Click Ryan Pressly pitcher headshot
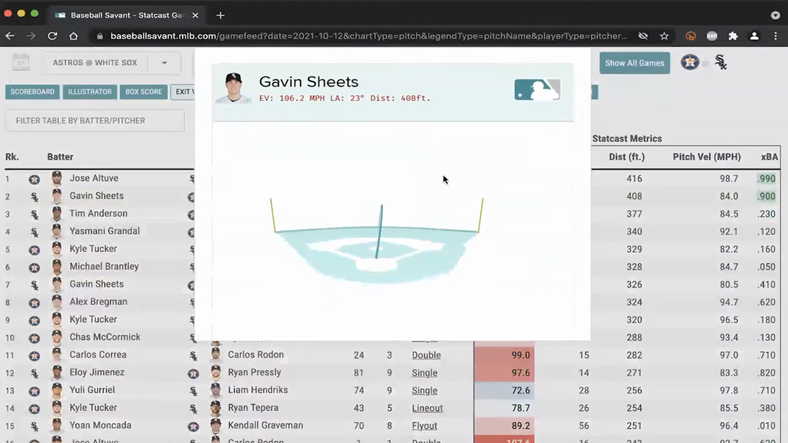 coord(216,372)
